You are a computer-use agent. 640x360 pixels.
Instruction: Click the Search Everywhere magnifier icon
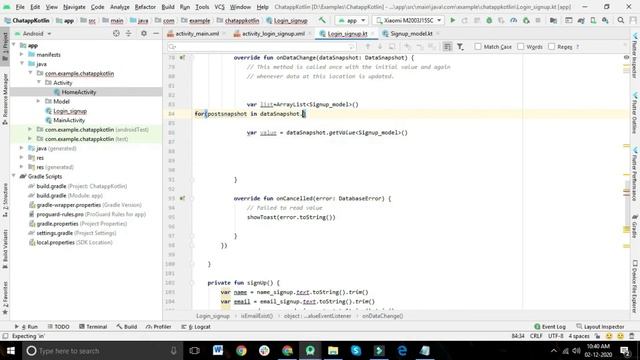click(x=620, y=20)
